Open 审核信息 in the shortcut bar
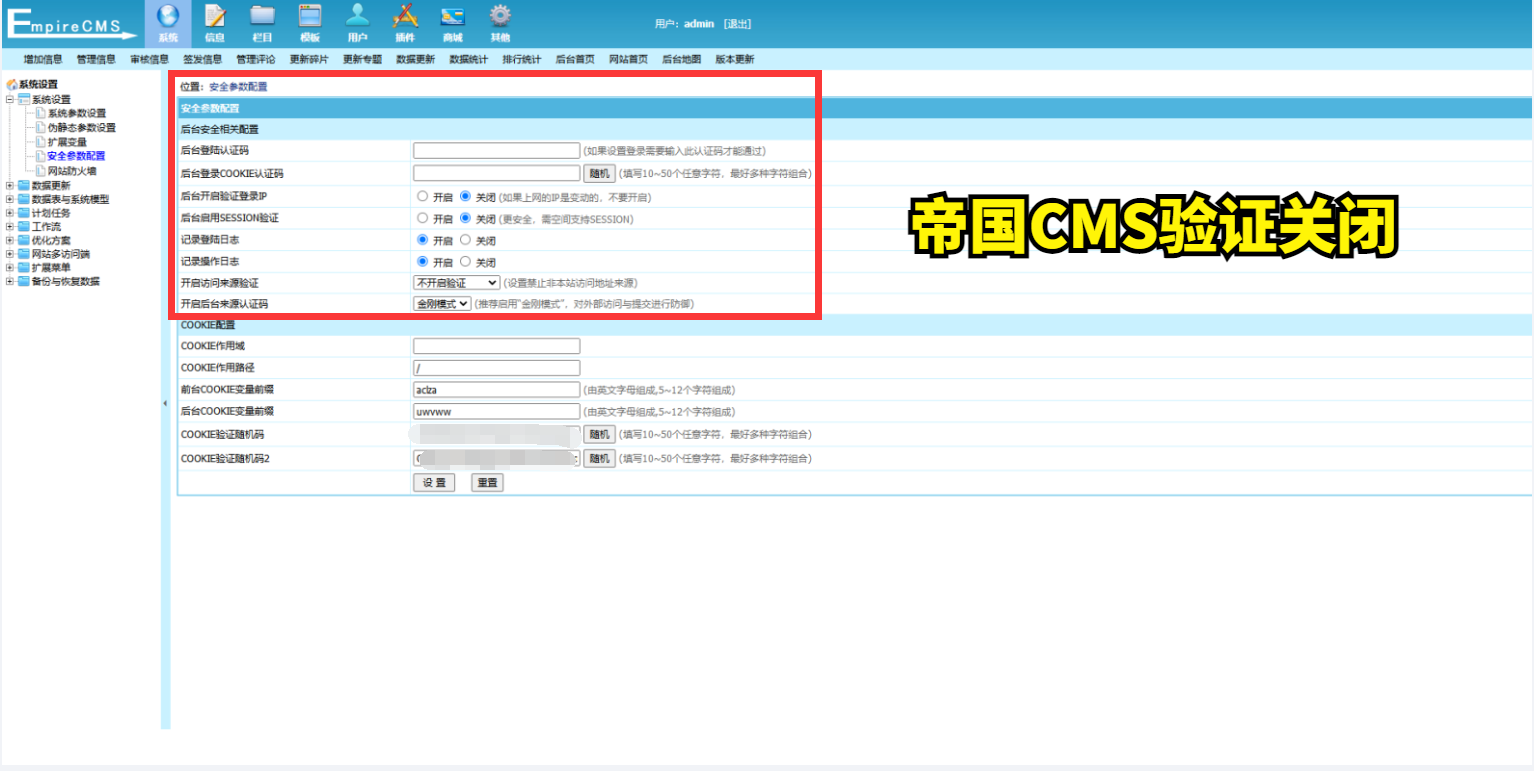This screenshot has width=1534, height=771. 149,59
